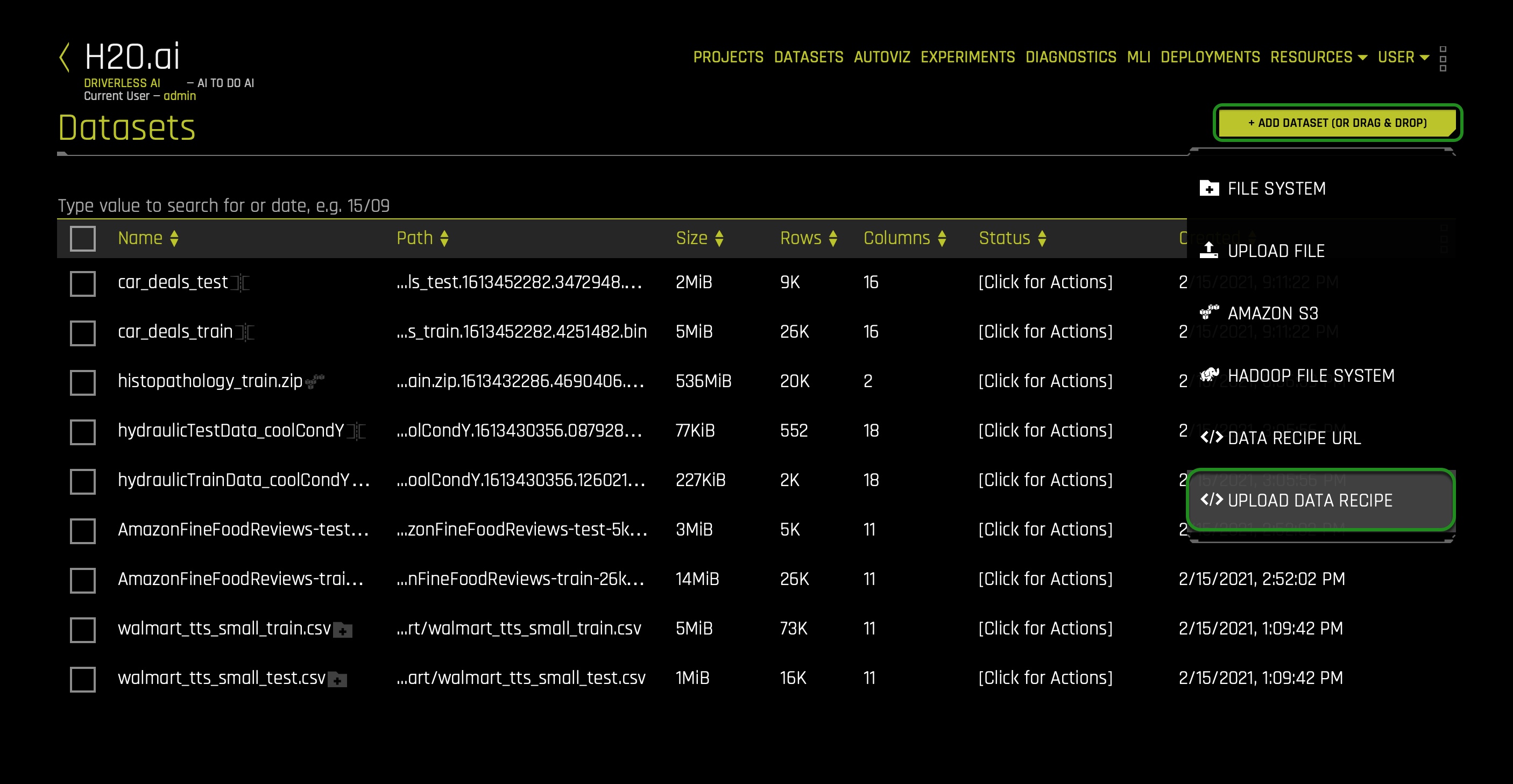
Task: Sort by Size using sort arrows
Action: coord(719,238)
